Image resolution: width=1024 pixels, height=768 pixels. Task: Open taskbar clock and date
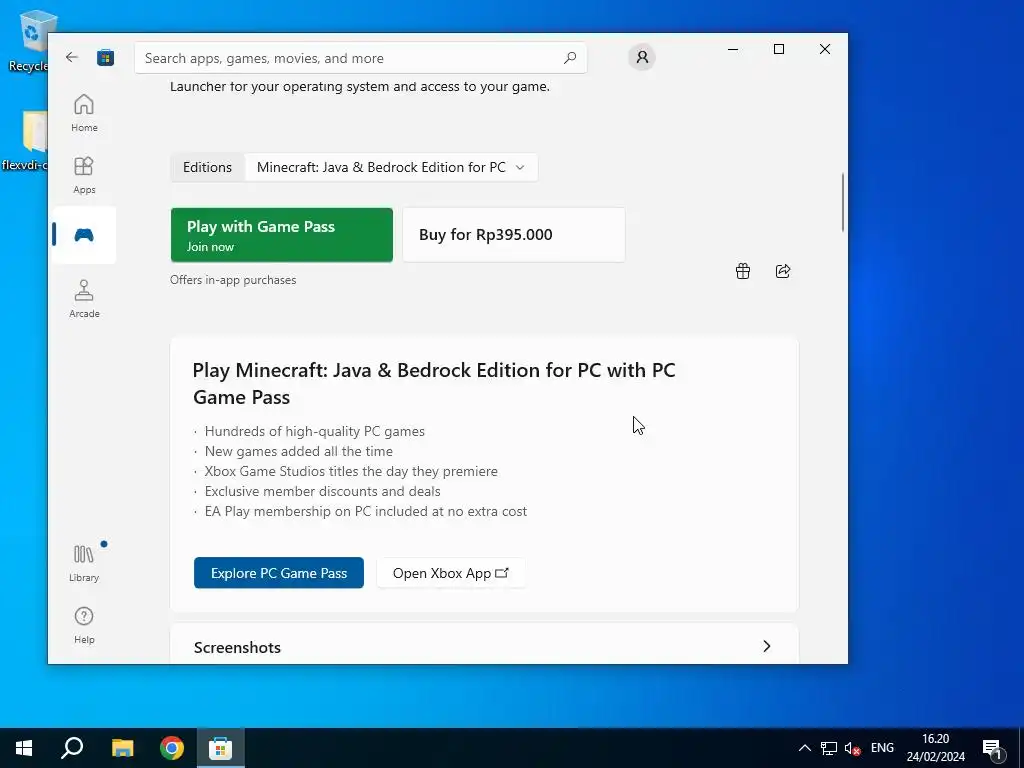click(935, 748)
